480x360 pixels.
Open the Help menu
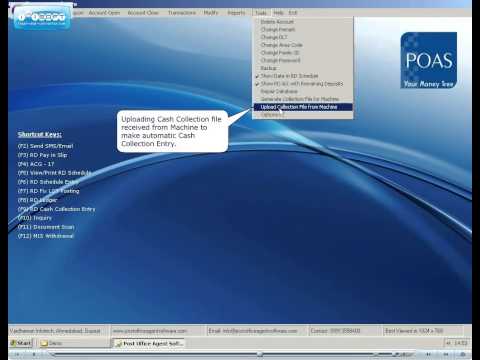(278, 13)
